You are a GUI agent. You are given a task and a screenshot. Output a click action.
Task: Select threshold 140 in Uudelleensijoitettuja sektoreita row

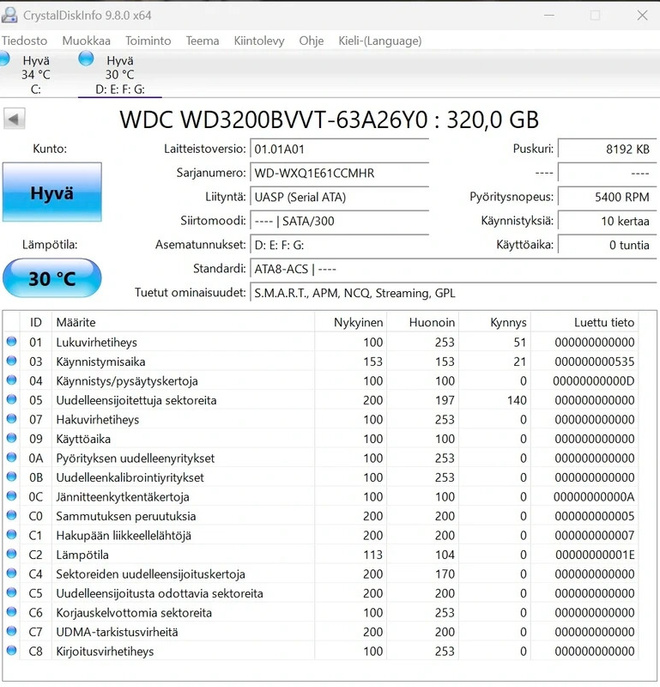[x=517, y=400]
